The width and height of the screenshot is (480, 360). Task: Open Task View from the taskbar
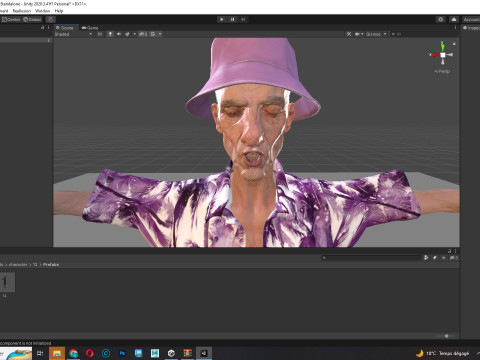[40, 353]
